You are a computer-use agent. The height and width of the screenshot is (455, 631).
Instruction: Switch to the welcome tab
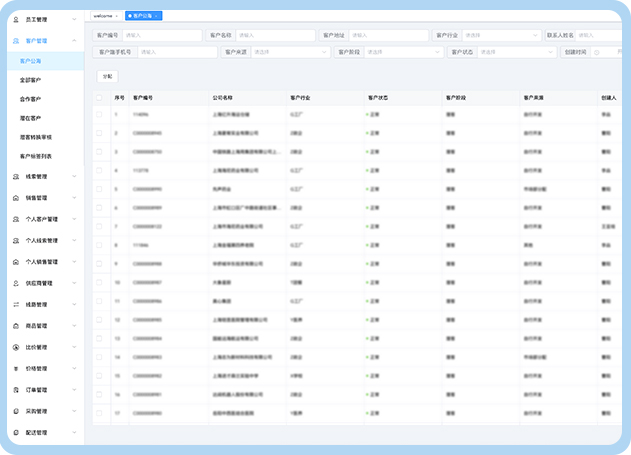[103, 16]
